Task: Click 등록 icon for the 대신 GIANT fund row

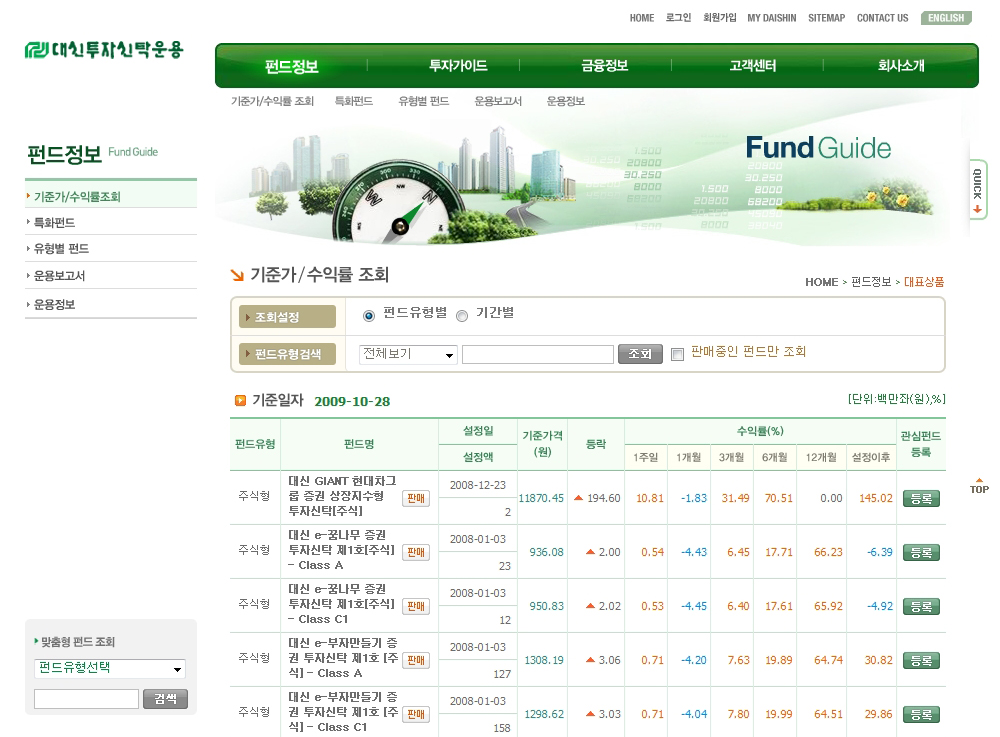Action: coord(921,498)
